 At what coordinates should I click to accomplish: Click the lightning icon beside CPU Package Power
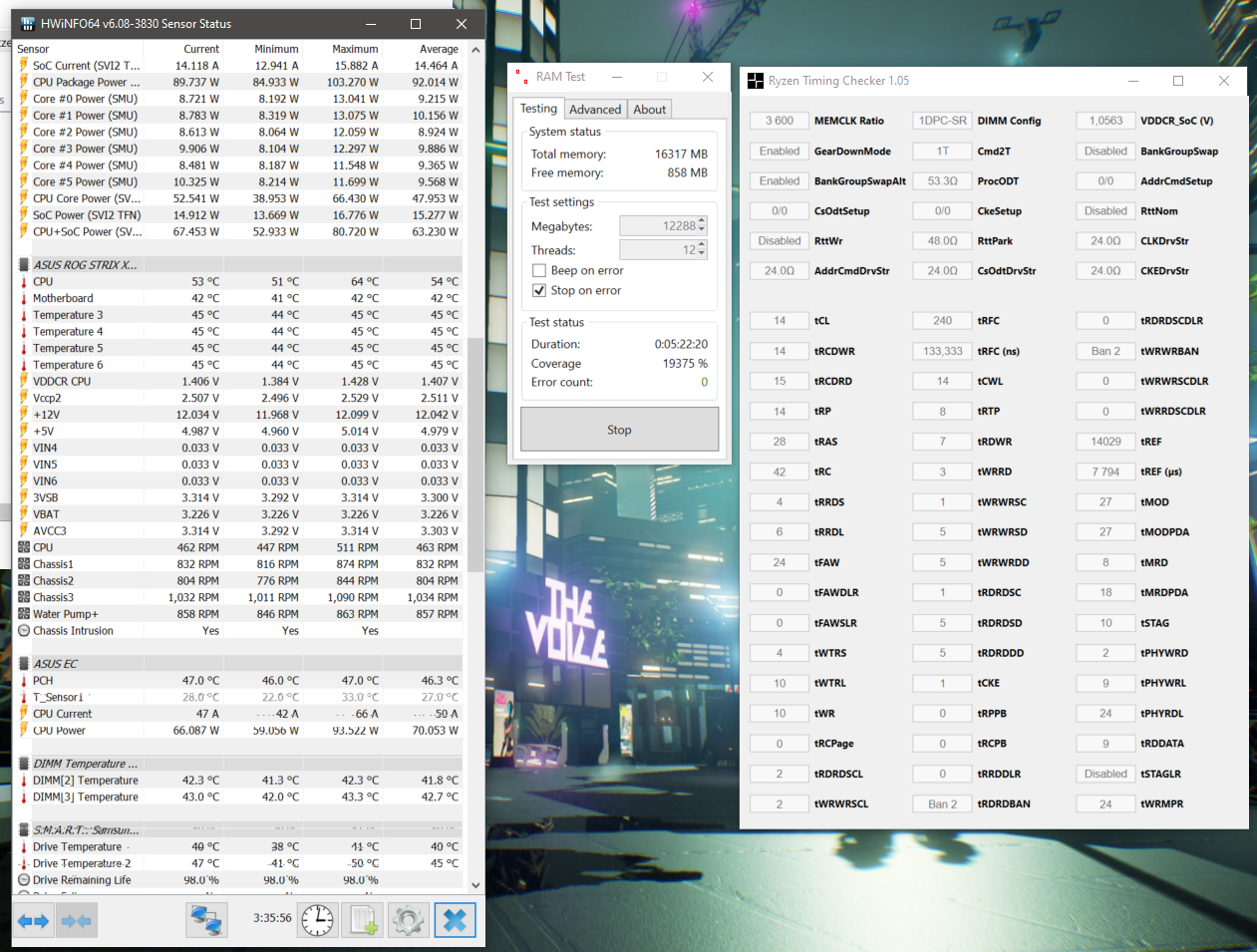(24, 83)
